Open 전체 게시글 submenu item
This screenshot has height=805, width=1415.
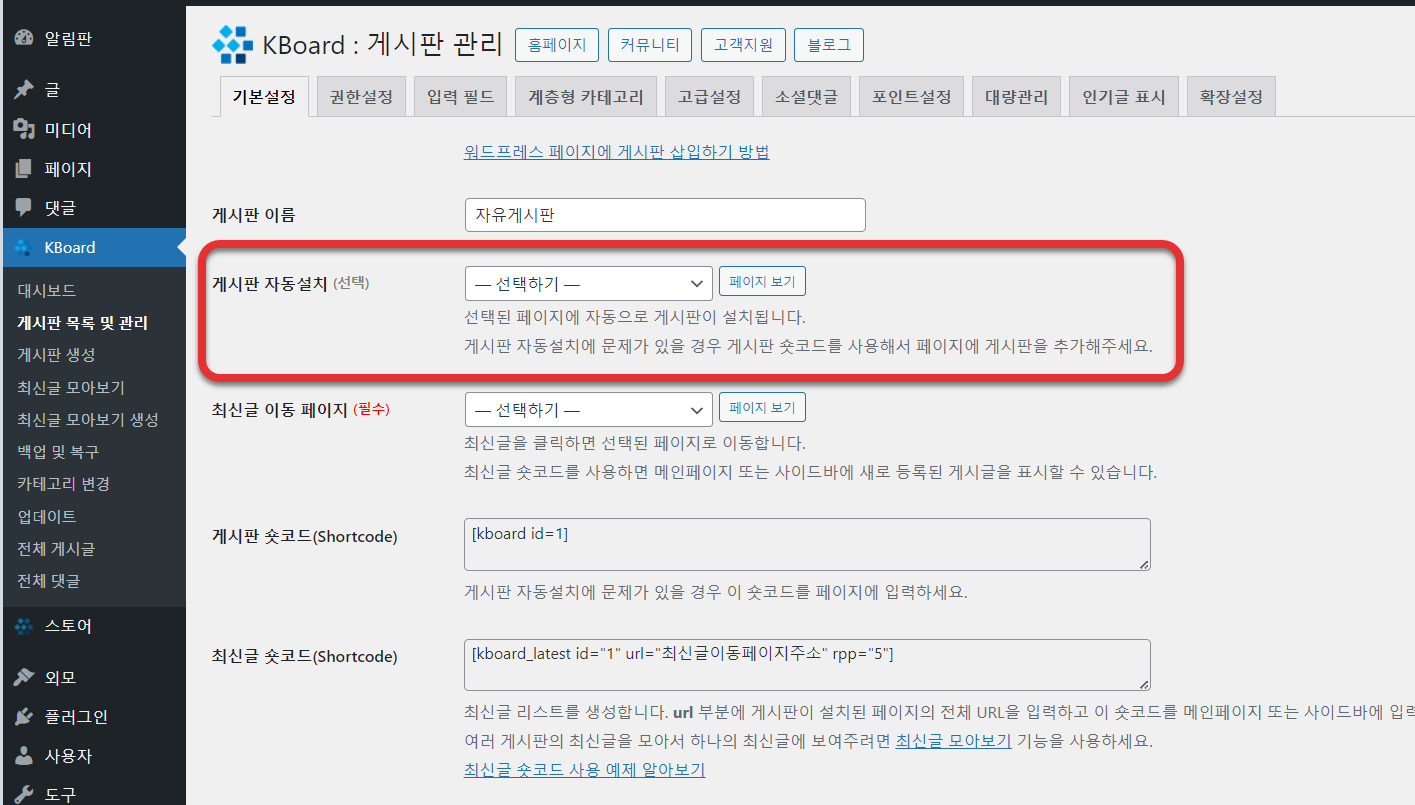click(x=56, y=549)
